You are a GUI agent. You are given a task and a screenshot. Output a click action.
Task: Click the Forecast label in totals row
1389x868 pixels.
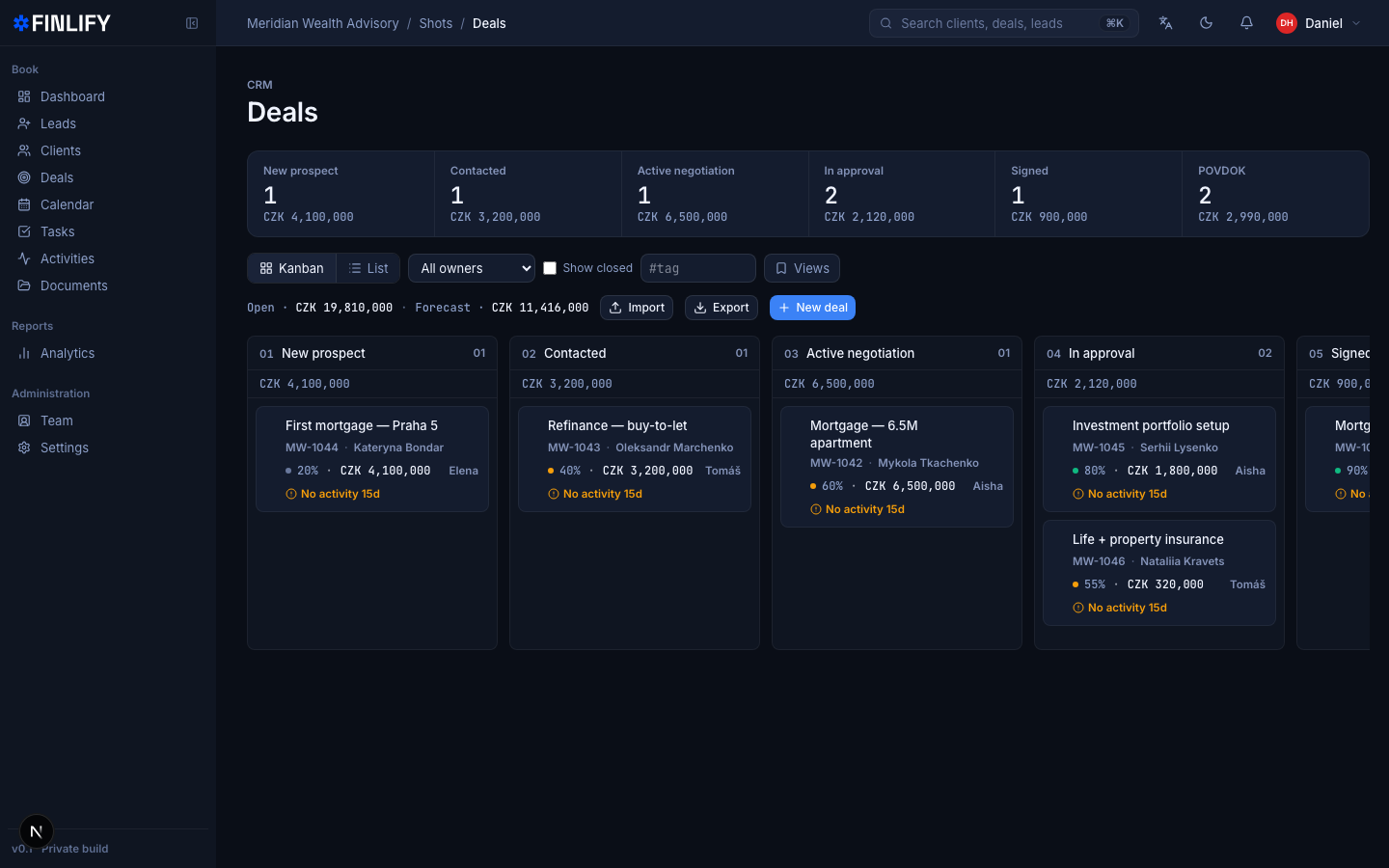pyautogui.click(x=443, y=308)
